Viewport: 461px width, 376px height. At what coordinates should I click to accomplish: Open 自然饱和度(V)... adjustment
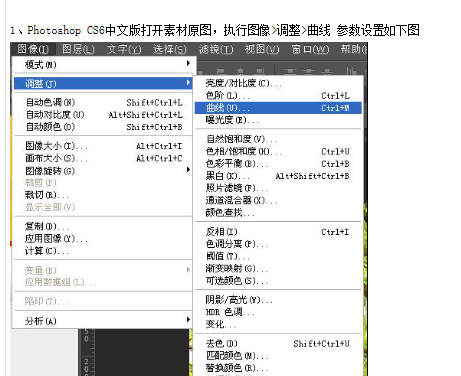(x=278, y=139)
